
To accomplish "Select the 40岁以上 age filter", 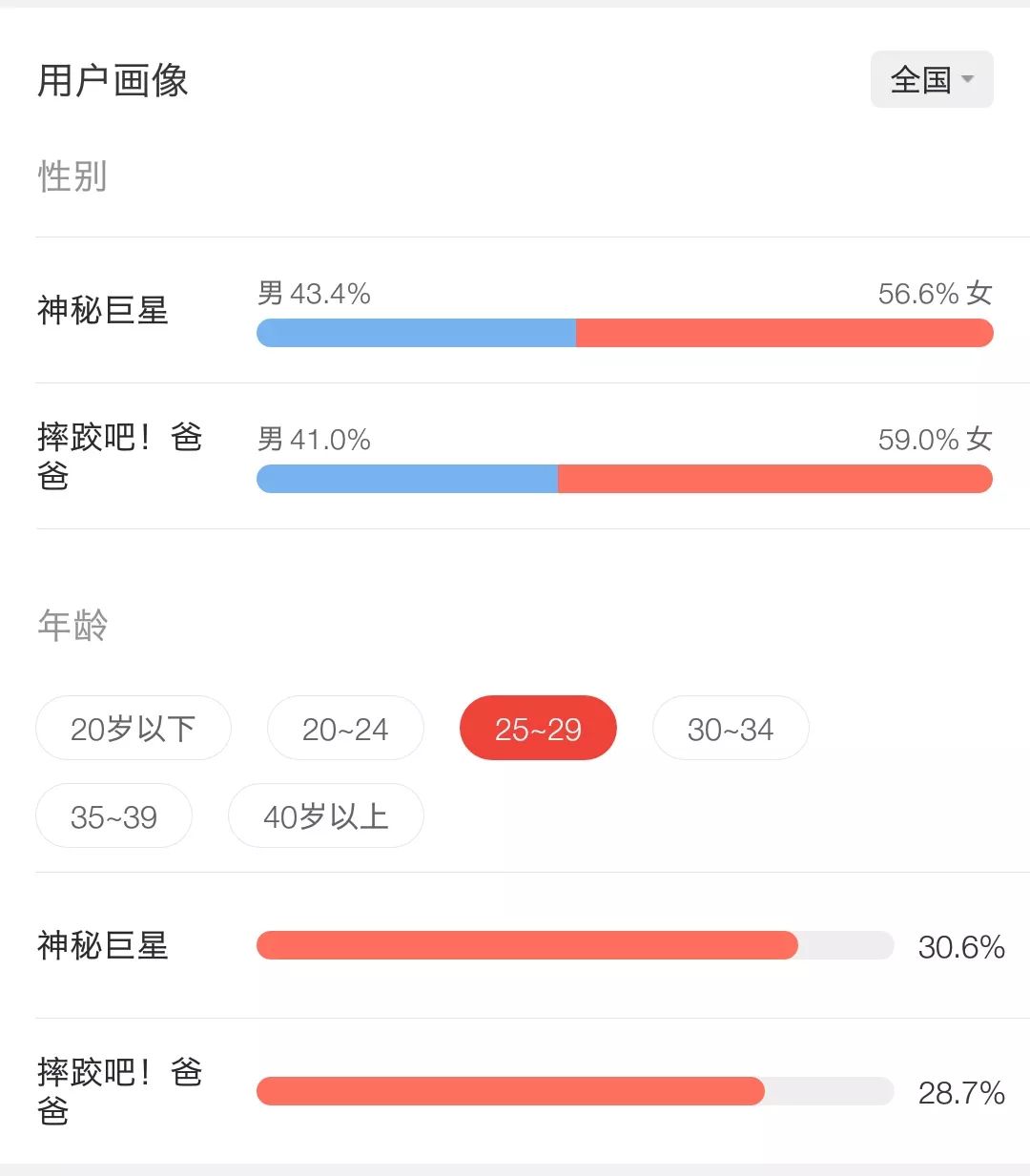I will pos(325,816).
